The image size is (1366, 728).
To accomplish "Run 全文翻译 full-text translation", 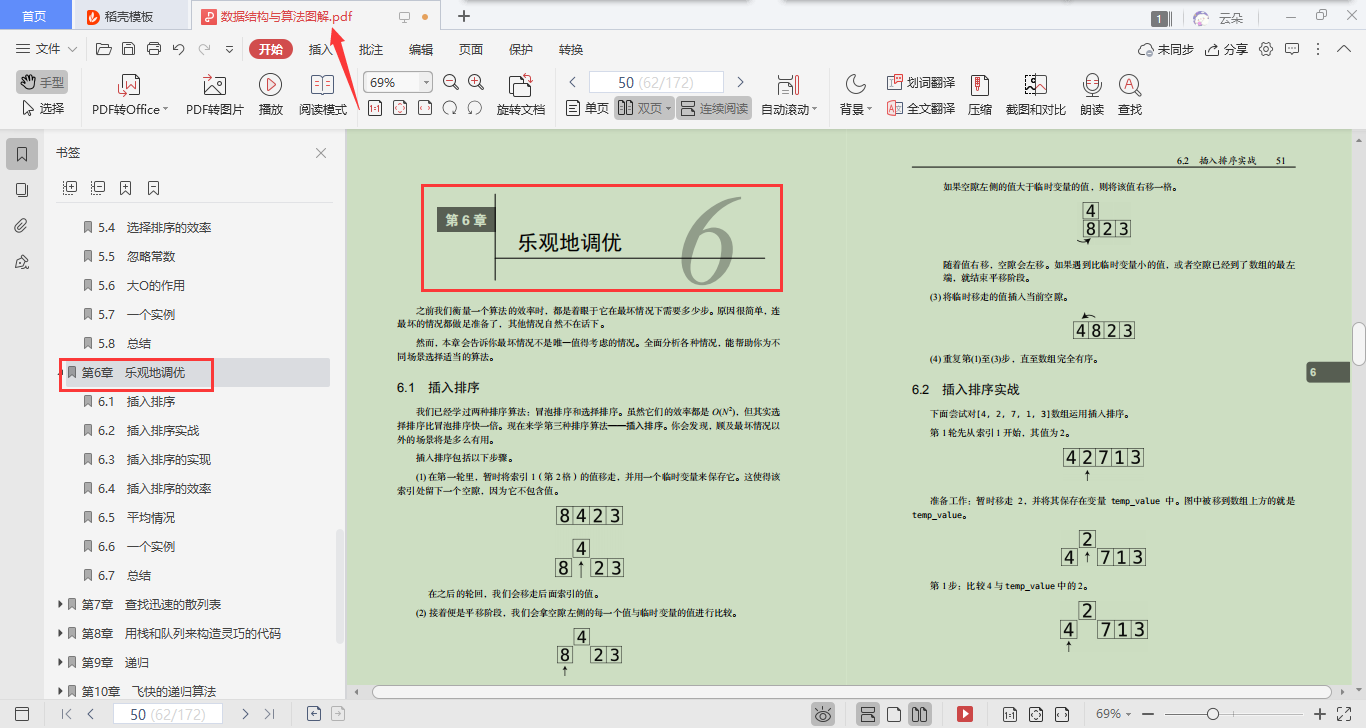I will tap(921, 108).
